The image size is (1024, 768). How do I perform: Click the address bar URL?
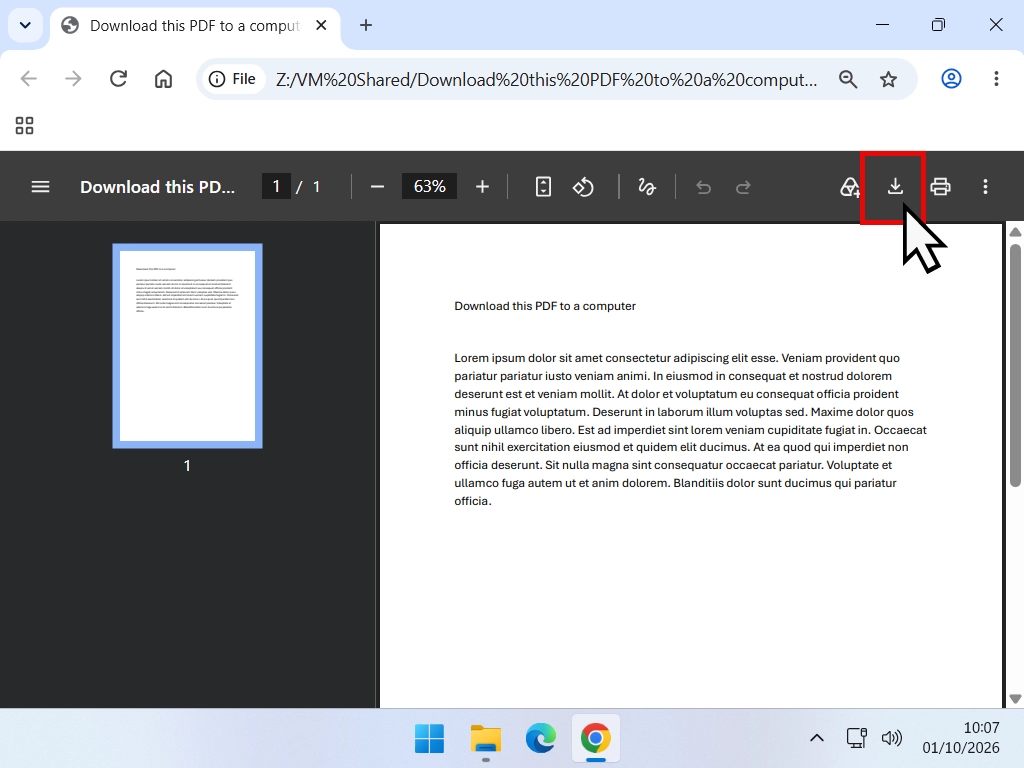point(546,80)
